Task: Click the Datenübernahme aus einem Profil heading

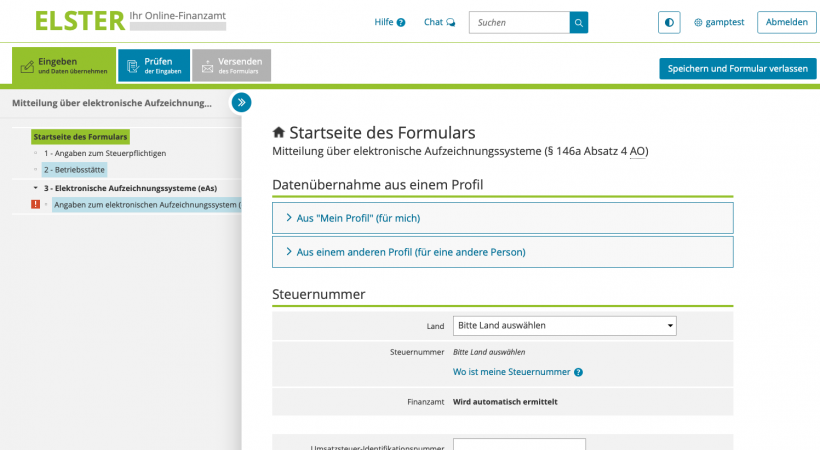Action: pos(378,185)
